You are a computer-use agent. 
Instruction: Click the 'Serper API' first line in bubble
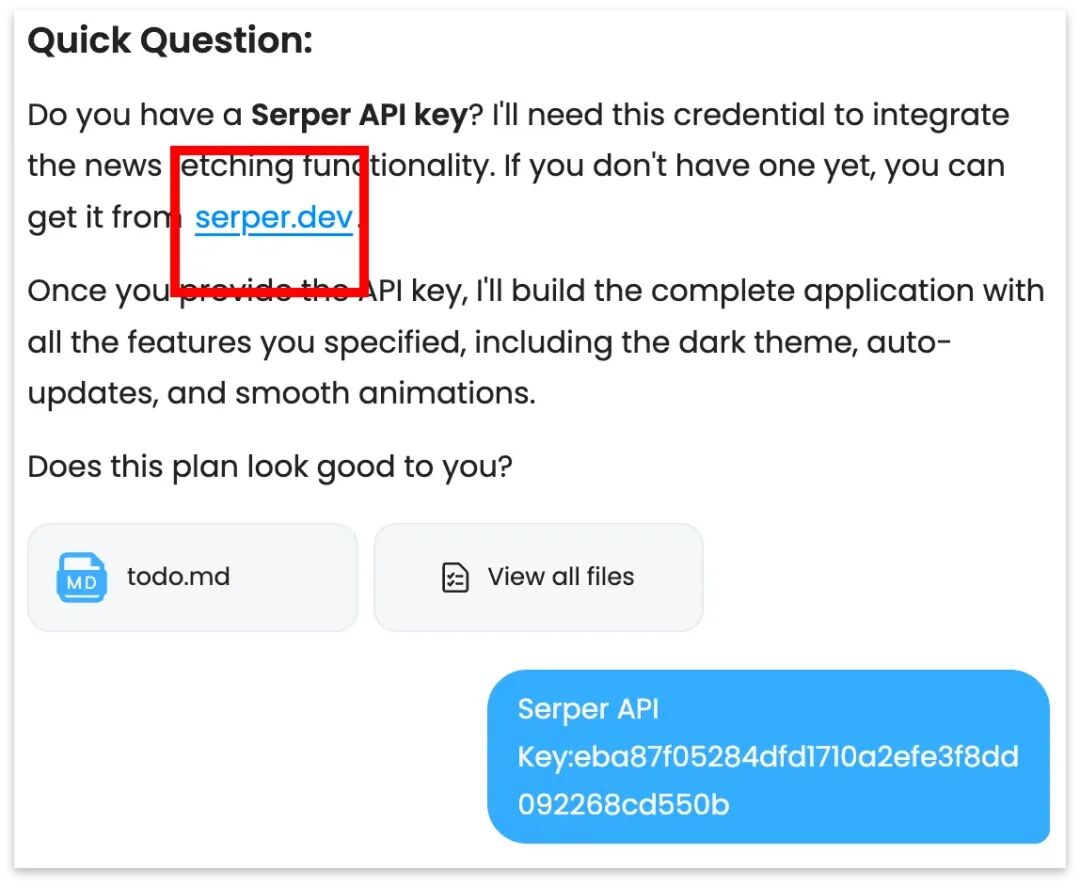point(588,709)
